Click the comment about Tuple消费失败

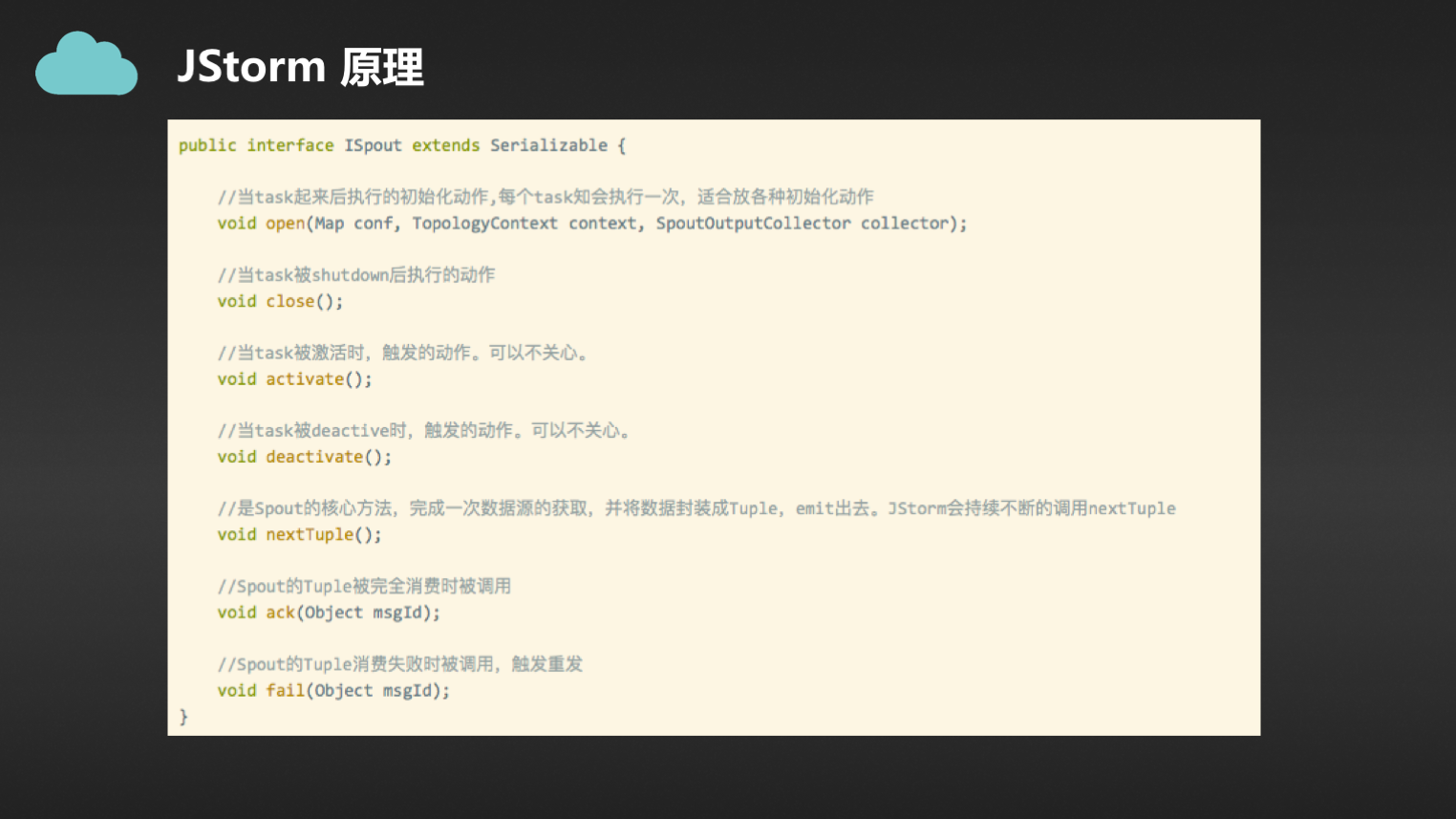(399, 664)
